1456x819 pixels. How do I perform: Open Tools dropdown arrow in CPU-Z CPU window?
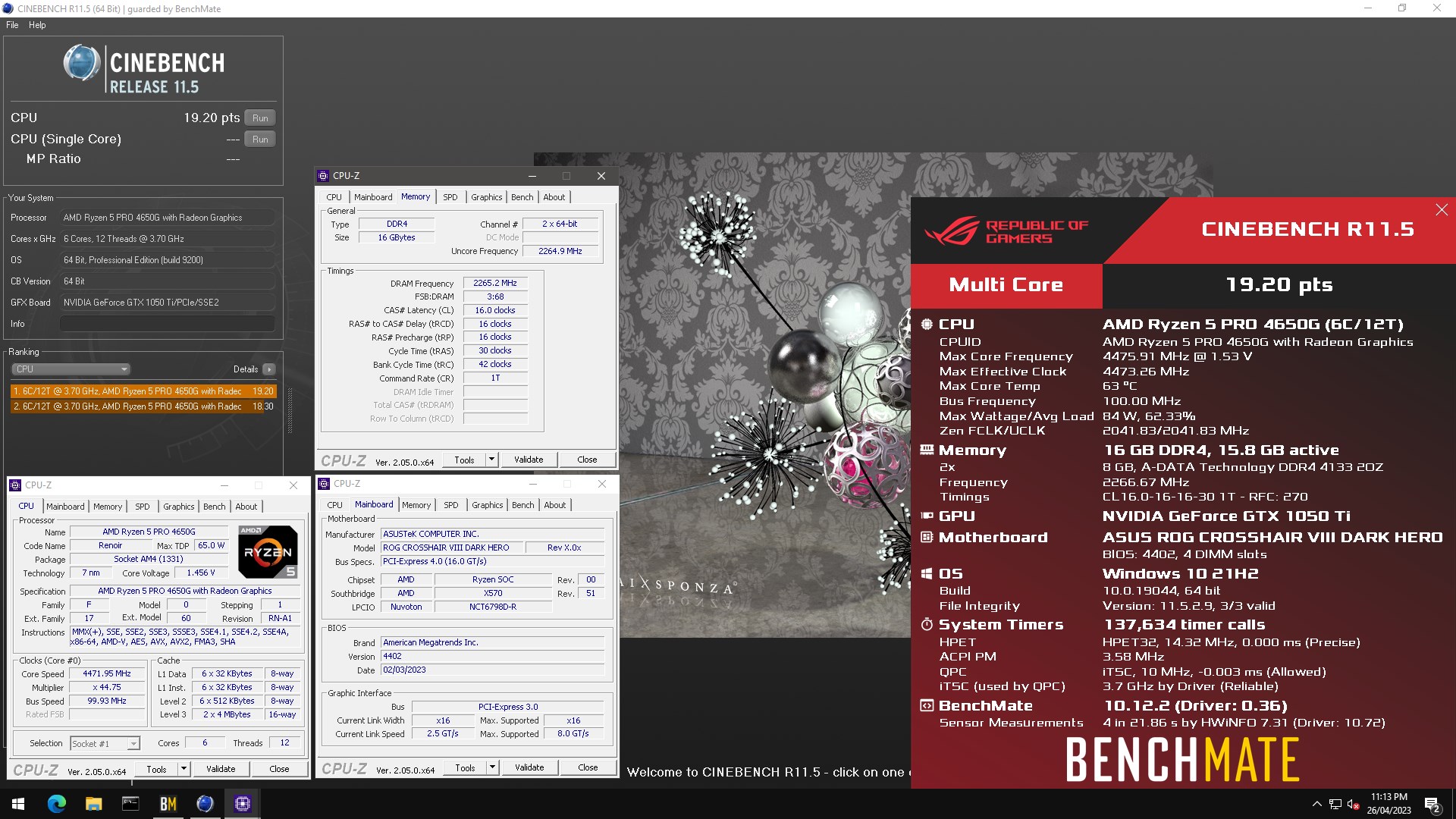[184, 769]
